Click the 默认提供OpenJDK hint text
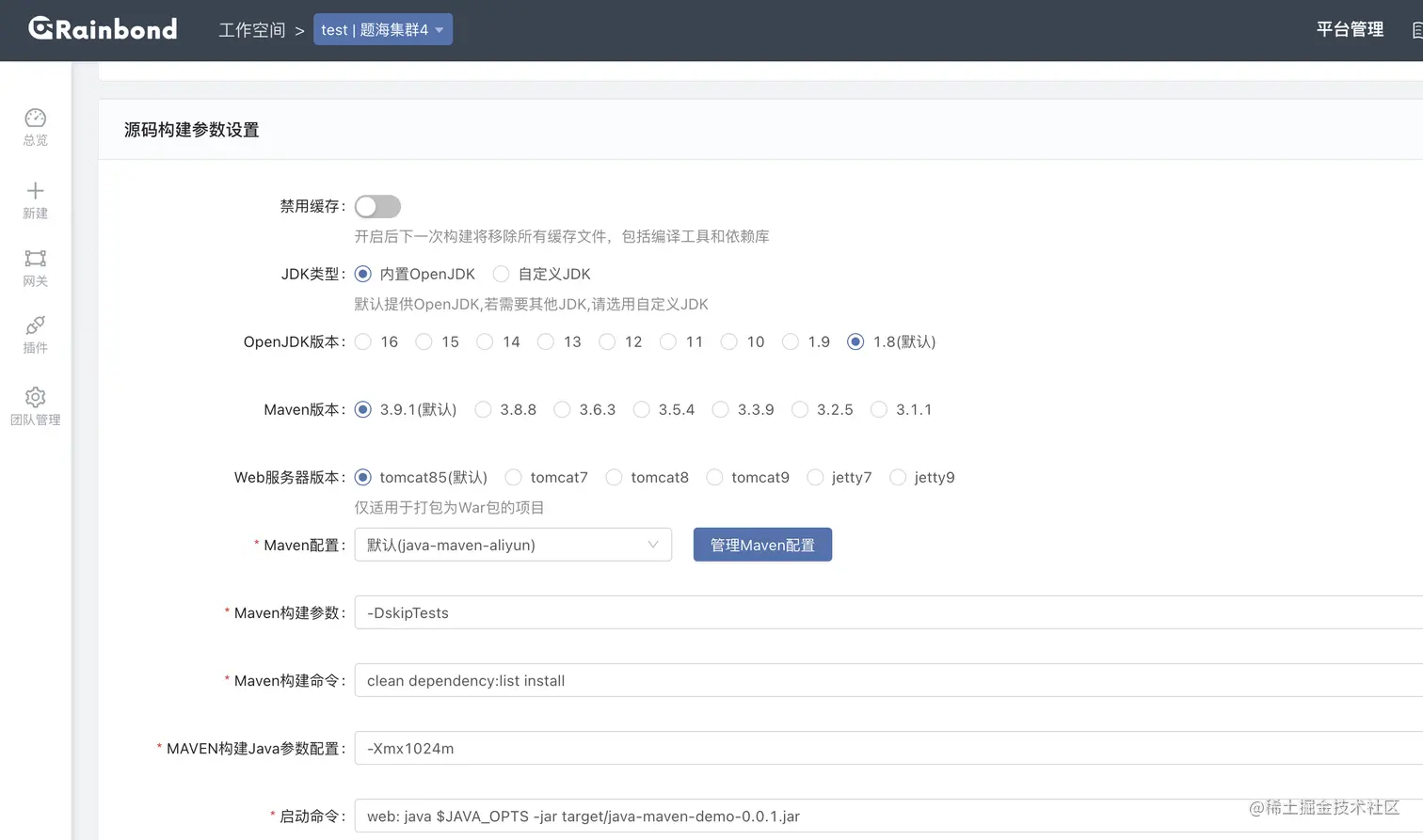This screenshot has height=840, width=1423. [x=531, y=304]
